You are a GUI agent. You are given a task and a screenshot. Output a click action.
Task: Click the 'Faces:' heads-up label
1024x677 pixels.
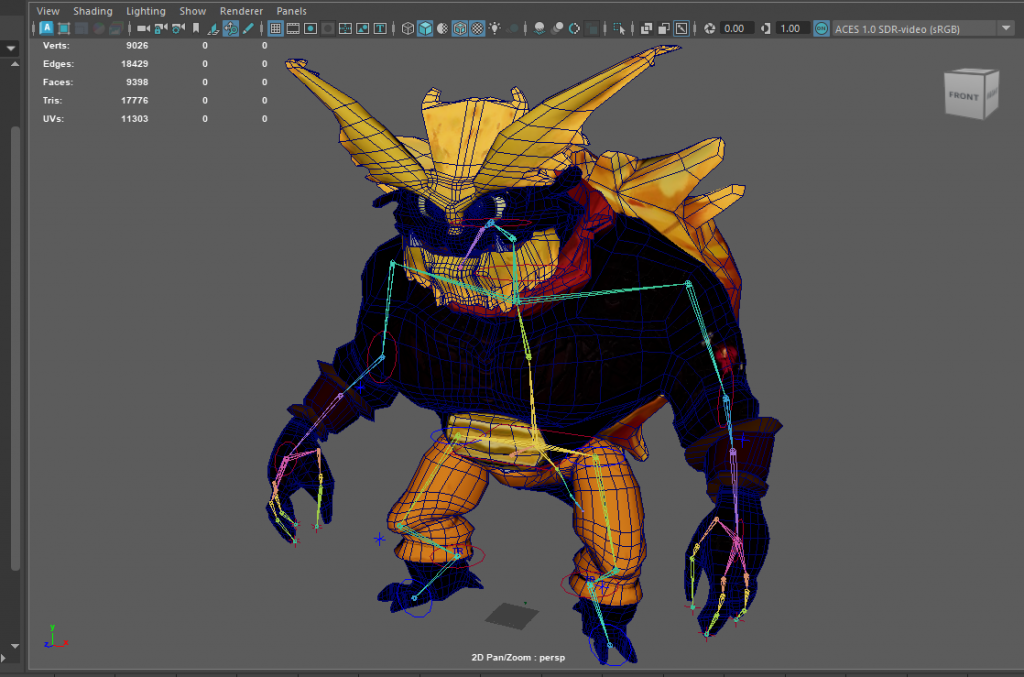coord(58,82)
